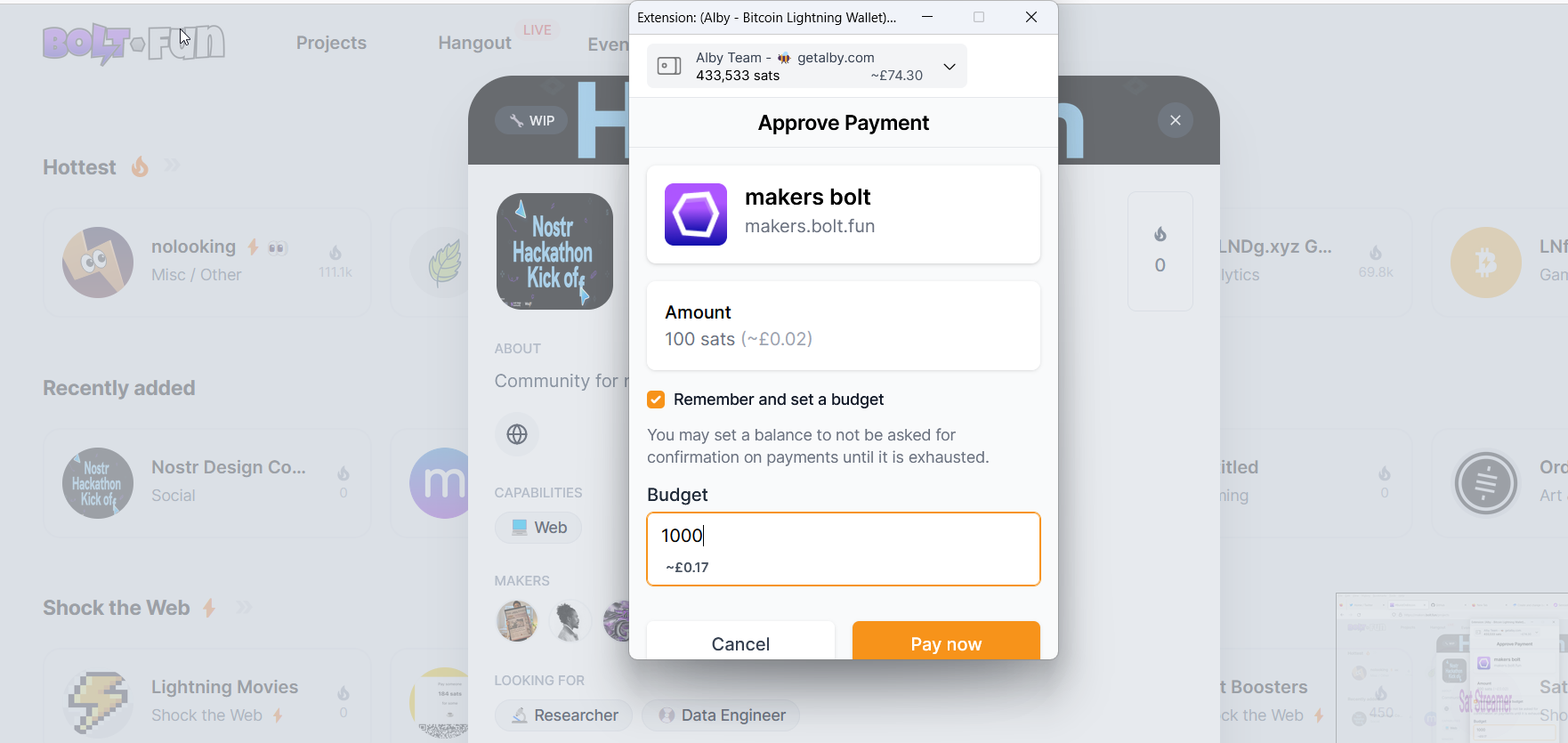
Task: Click into the Budget input field
Action: [x=844, y=549]
